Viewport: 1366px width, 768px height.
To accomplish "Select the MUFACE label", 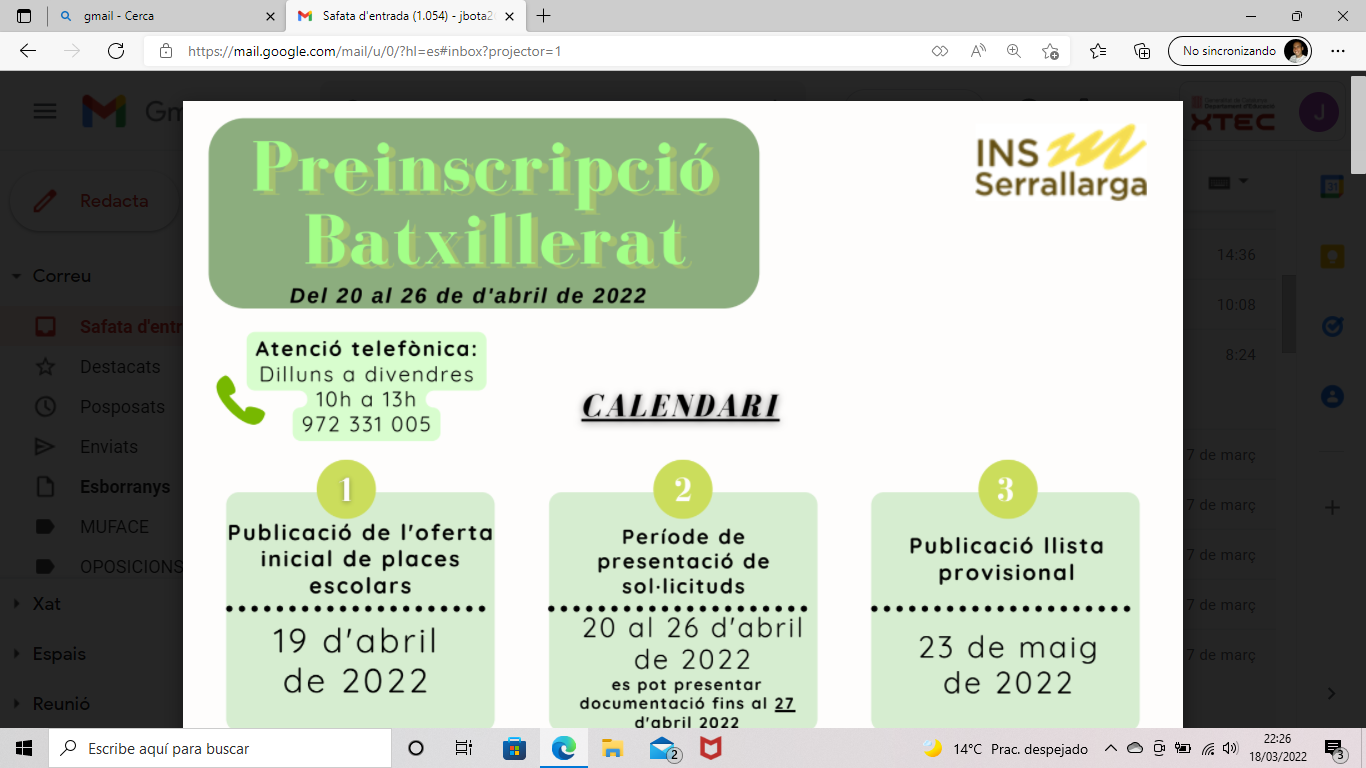I will tap(114, 527).
